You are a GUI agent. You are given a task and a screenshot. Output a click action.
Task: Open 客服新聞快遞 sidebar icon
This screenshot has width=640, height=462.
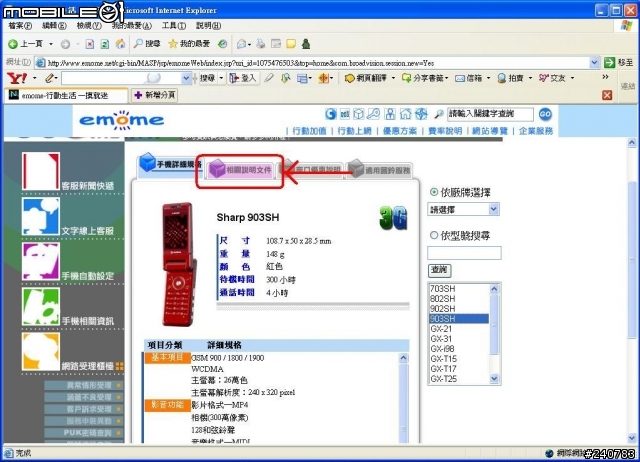point(41,171)
